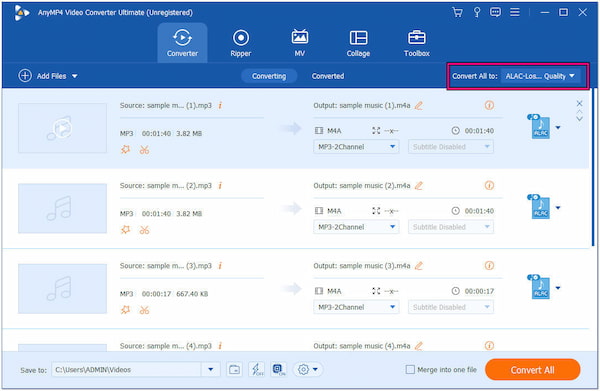Open the hamburger menu in title bar
600x391 pixels.
pyautogui.click(x=515, y=13)
